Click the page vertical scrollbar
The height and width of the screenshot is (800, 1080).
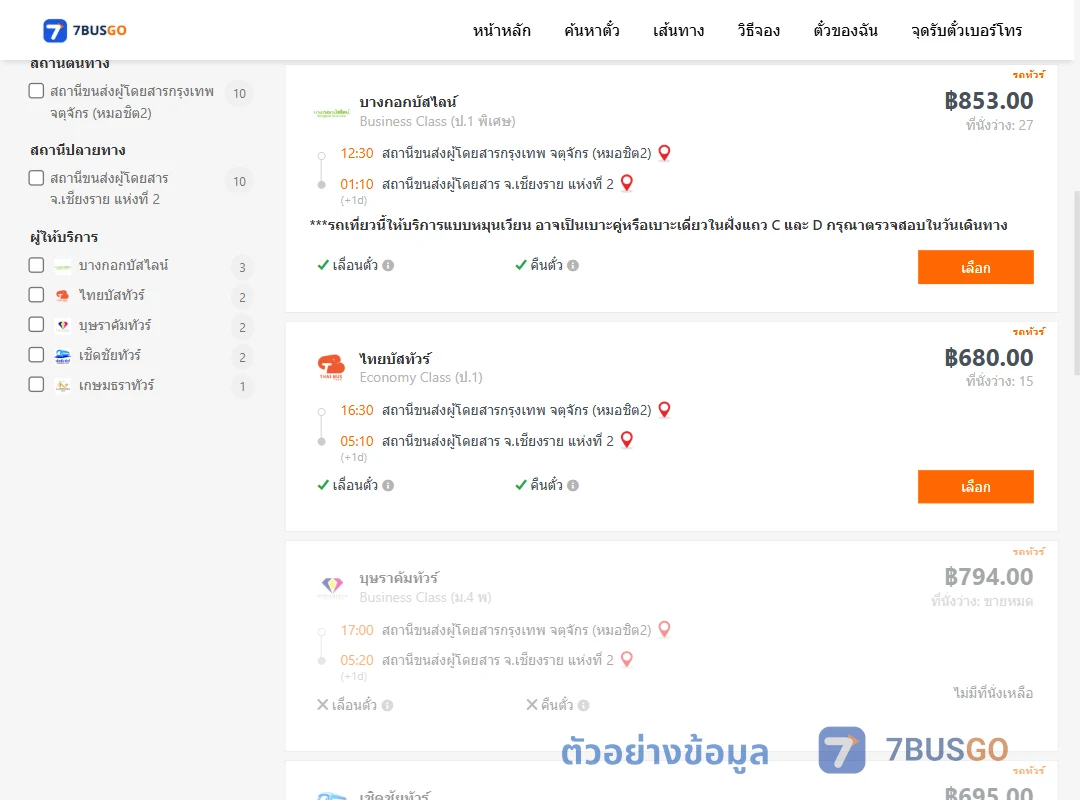(x=1077, y=283)
